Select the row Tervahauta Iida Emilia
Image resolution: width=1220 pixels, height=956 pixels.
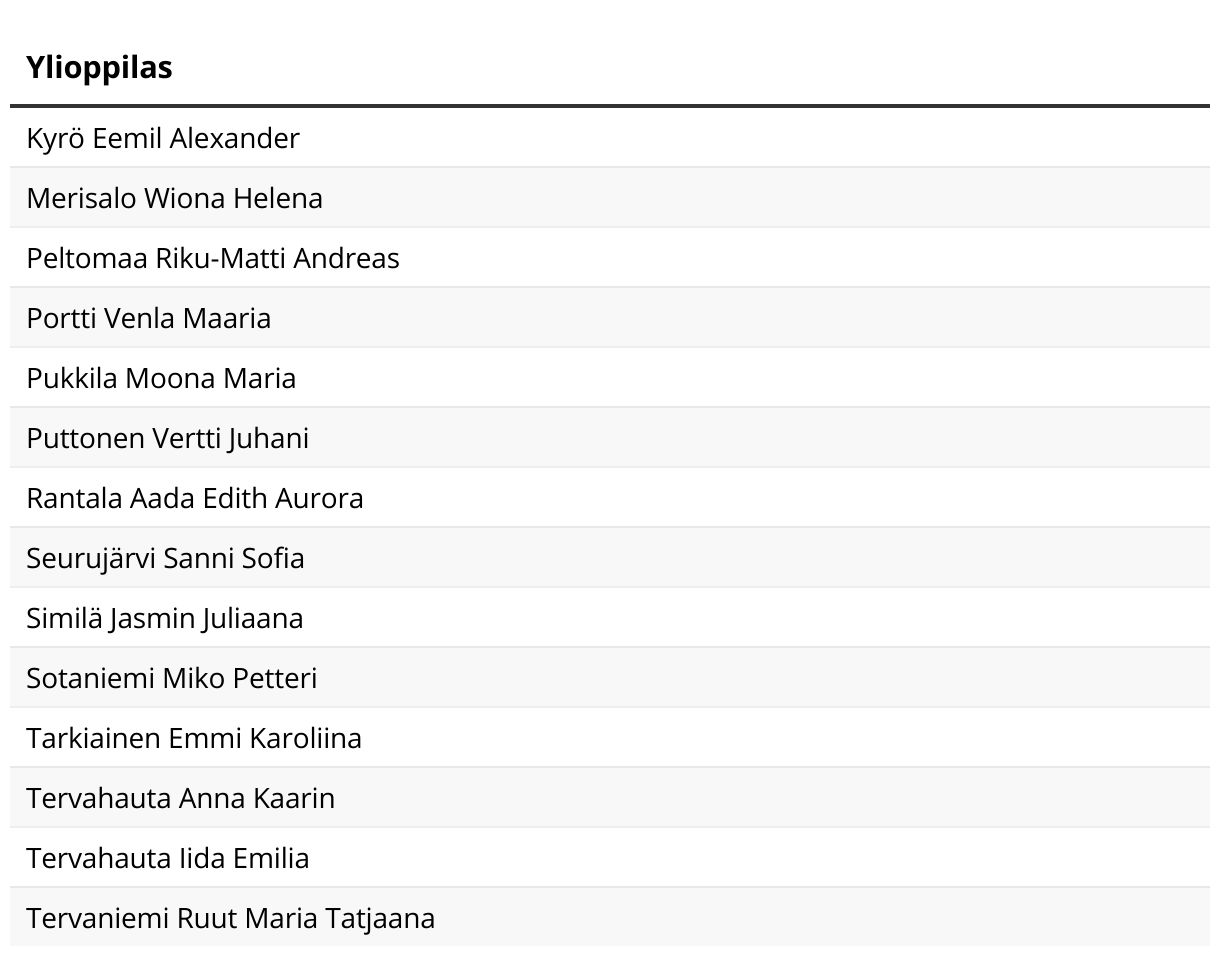610,858
